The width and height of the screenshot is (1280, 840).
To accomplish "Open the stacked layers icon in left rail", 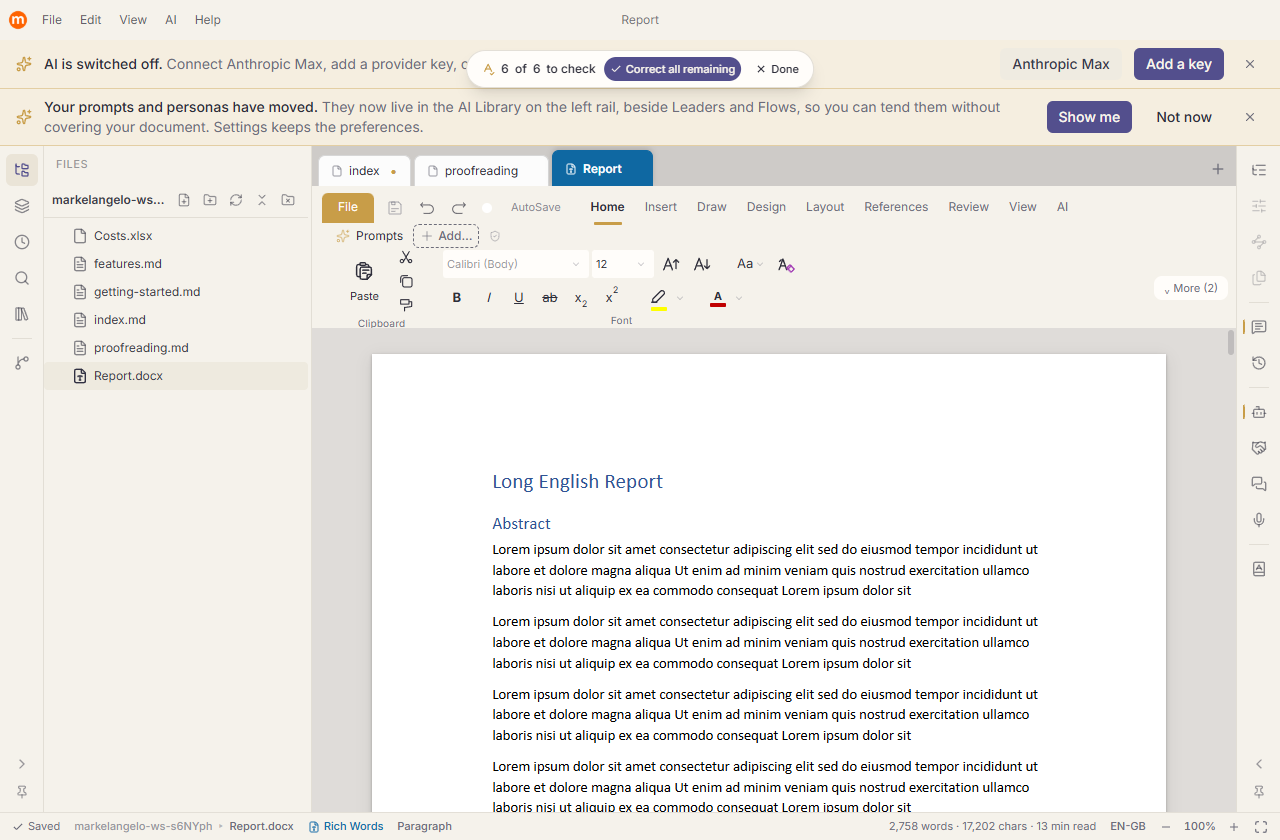I will (22, 206).
